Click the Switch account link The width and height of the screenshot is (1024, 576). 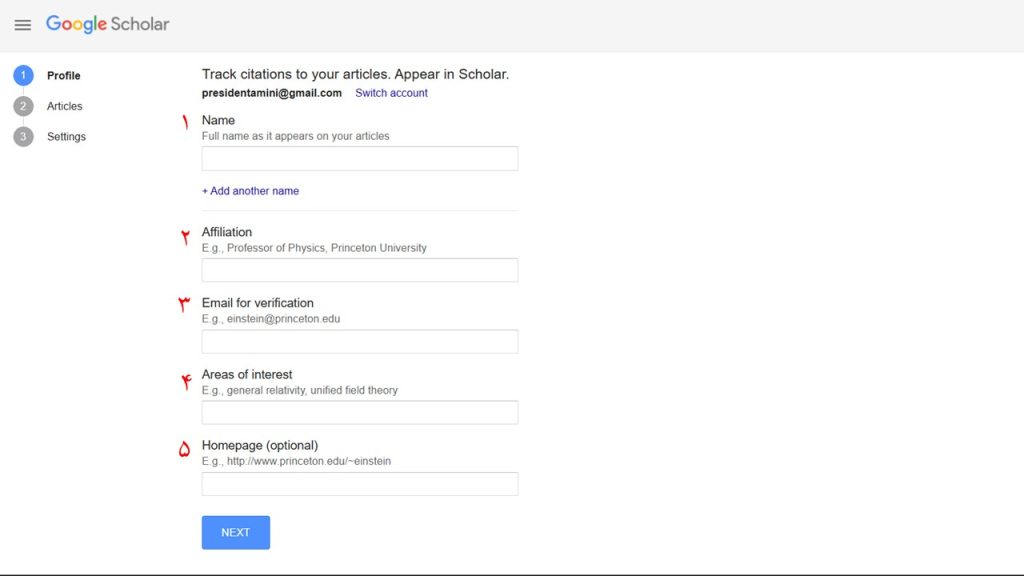(x=391, y=93)
